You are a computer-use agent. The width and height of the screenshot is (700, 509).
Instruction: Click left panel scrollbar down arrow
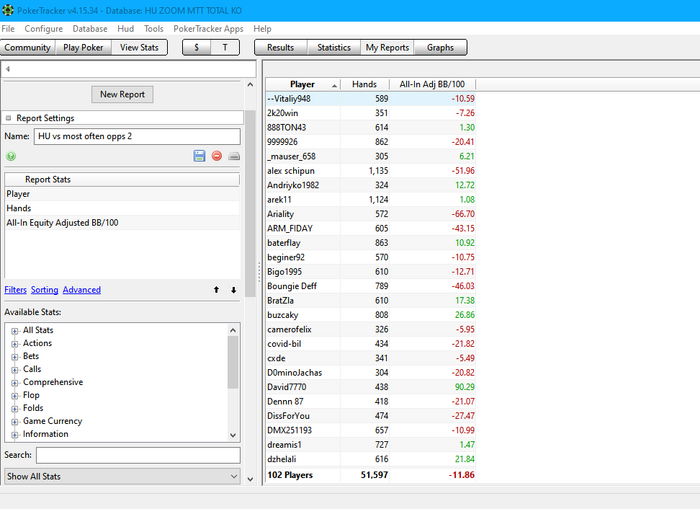click(x=250, y=479)
